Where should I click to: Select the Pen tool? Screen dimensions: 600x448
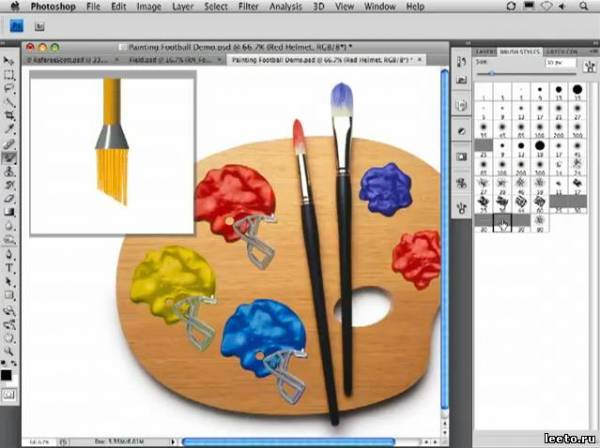pyautogui.click(x=8, y=254)
